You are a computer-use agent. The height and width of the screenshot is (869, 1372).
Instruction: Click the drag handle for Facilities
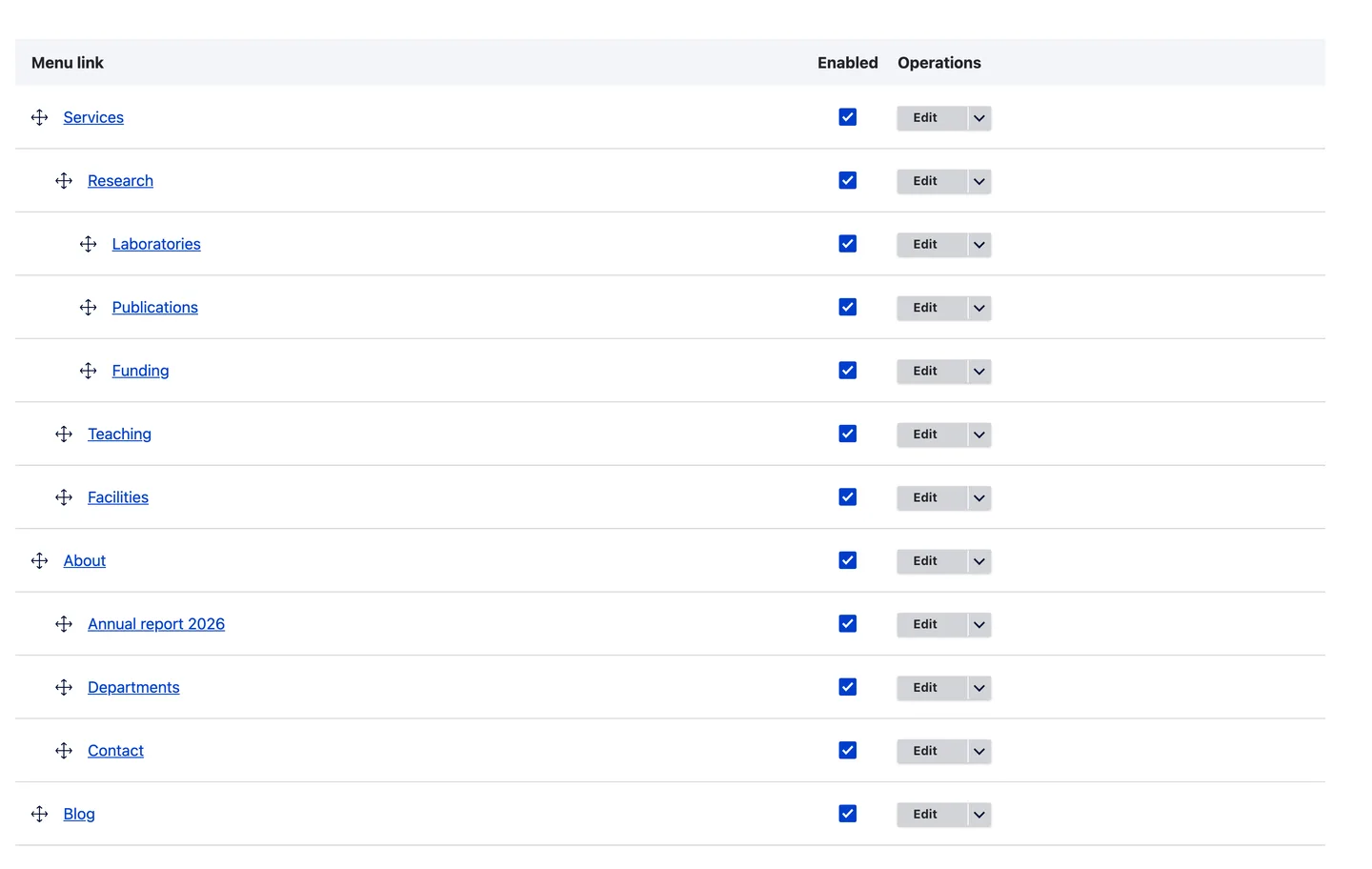tap(64, 497)
